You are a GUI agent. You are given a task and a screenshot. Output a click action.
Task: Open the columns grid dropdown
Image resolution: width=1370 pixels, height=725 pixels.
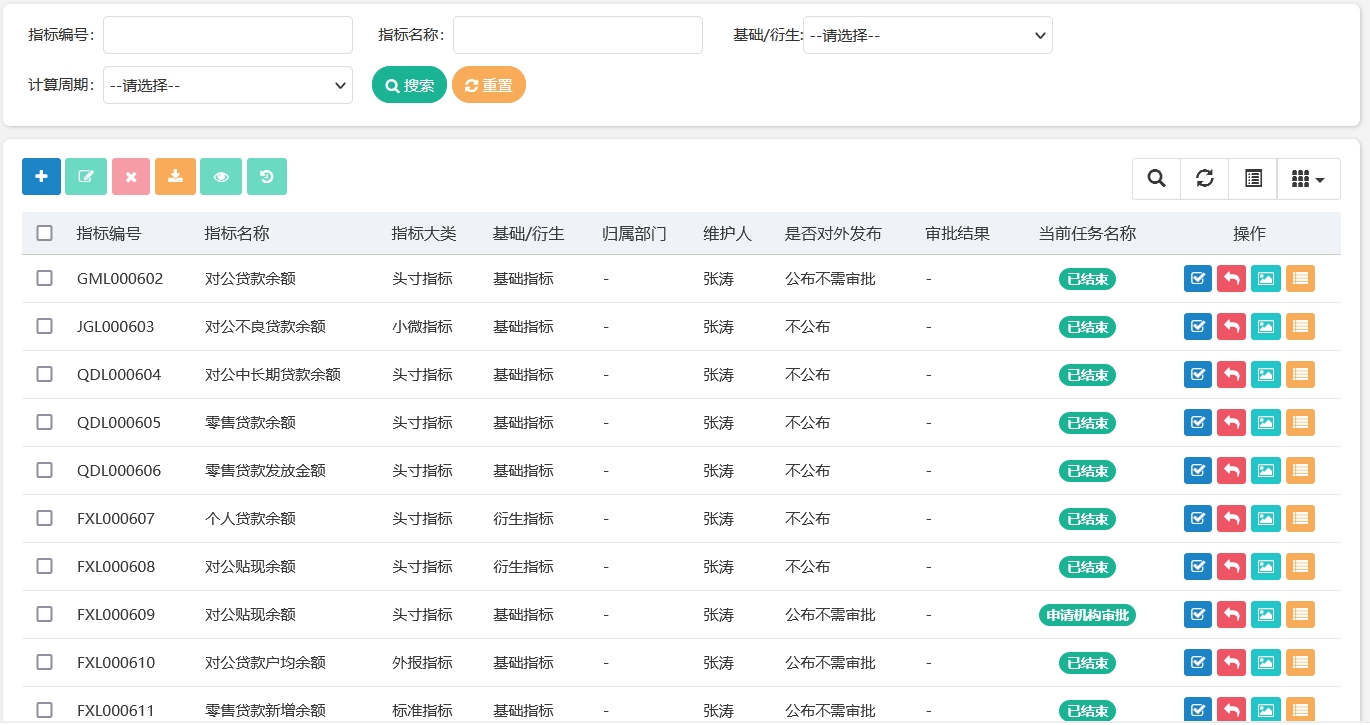(x=1309, y=179)
